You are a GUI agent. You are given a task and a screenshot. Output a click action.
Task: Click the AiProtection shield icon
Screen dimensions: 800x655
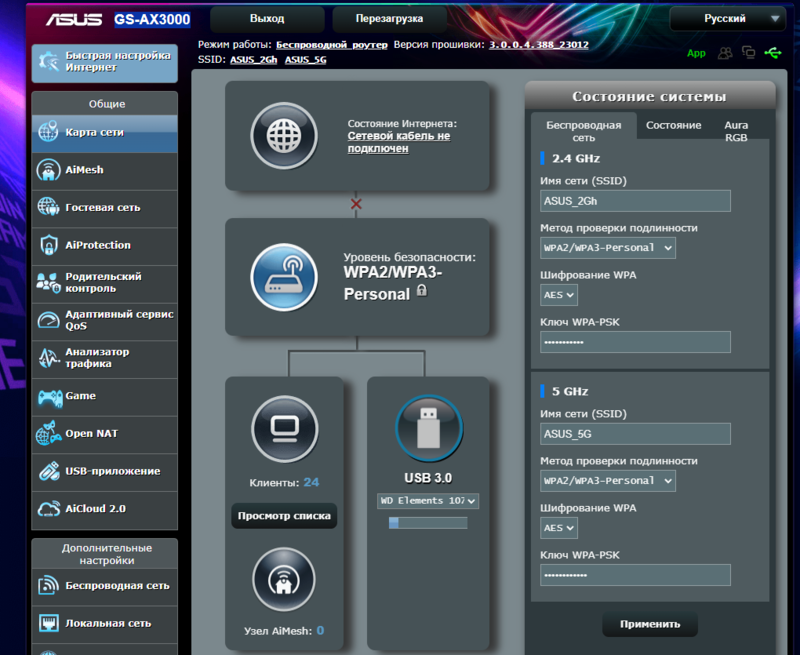(x=48, y=245)
